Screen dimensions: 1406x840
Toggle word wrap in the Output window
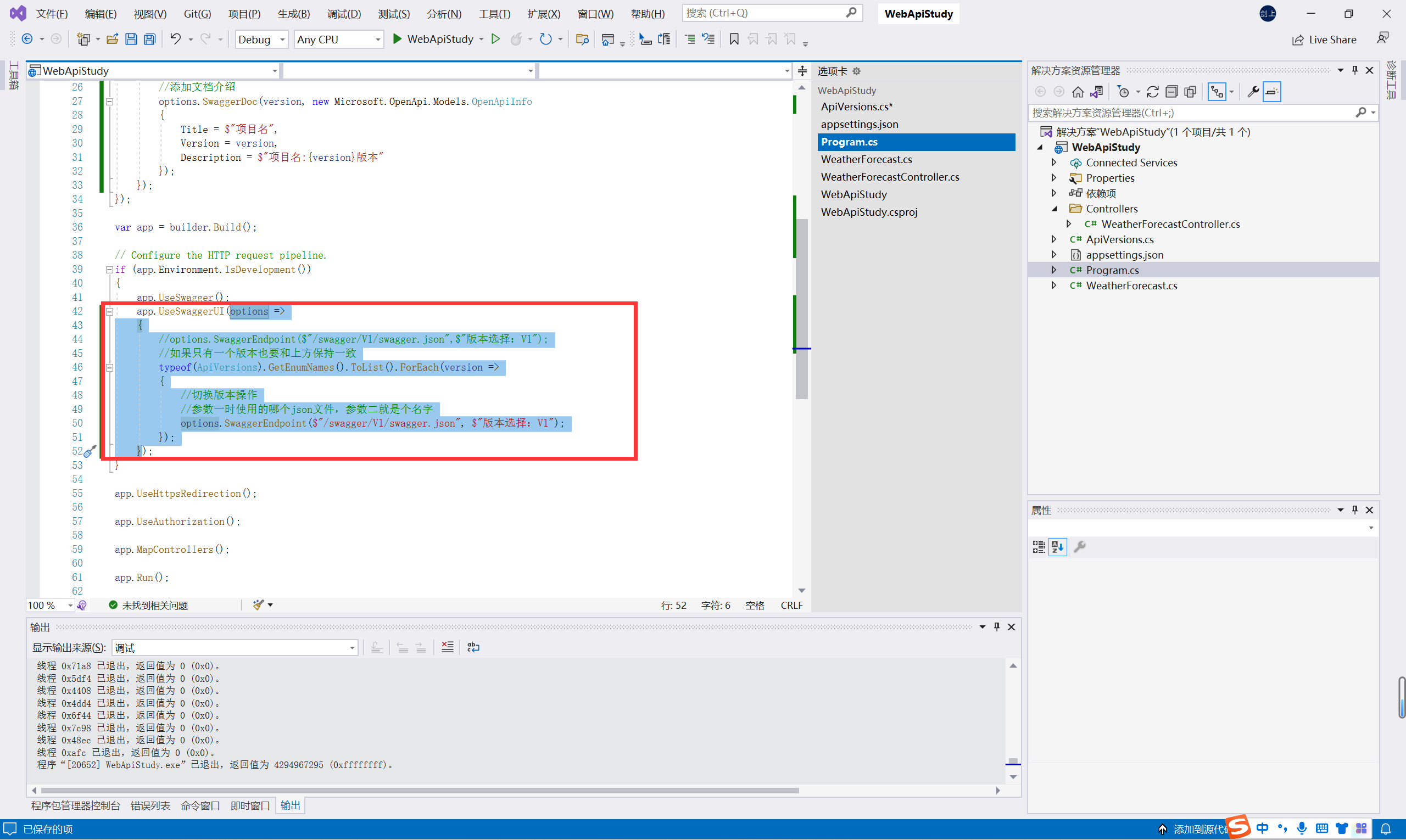[x=473, y=647]
